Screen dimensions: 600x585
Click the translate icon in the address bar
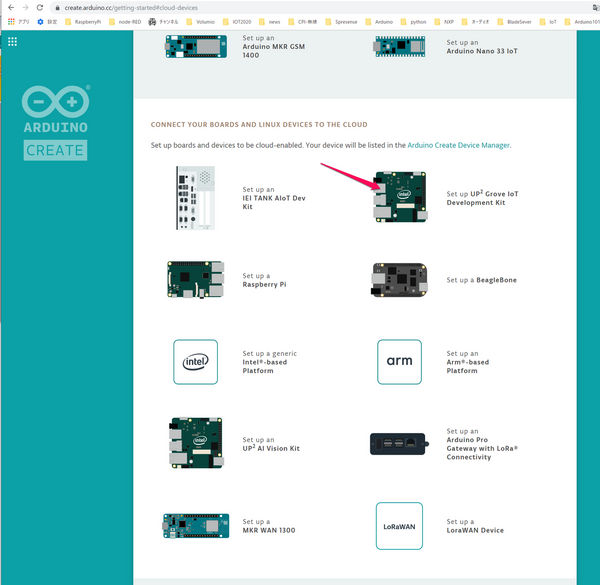click(x=596, y=8)
